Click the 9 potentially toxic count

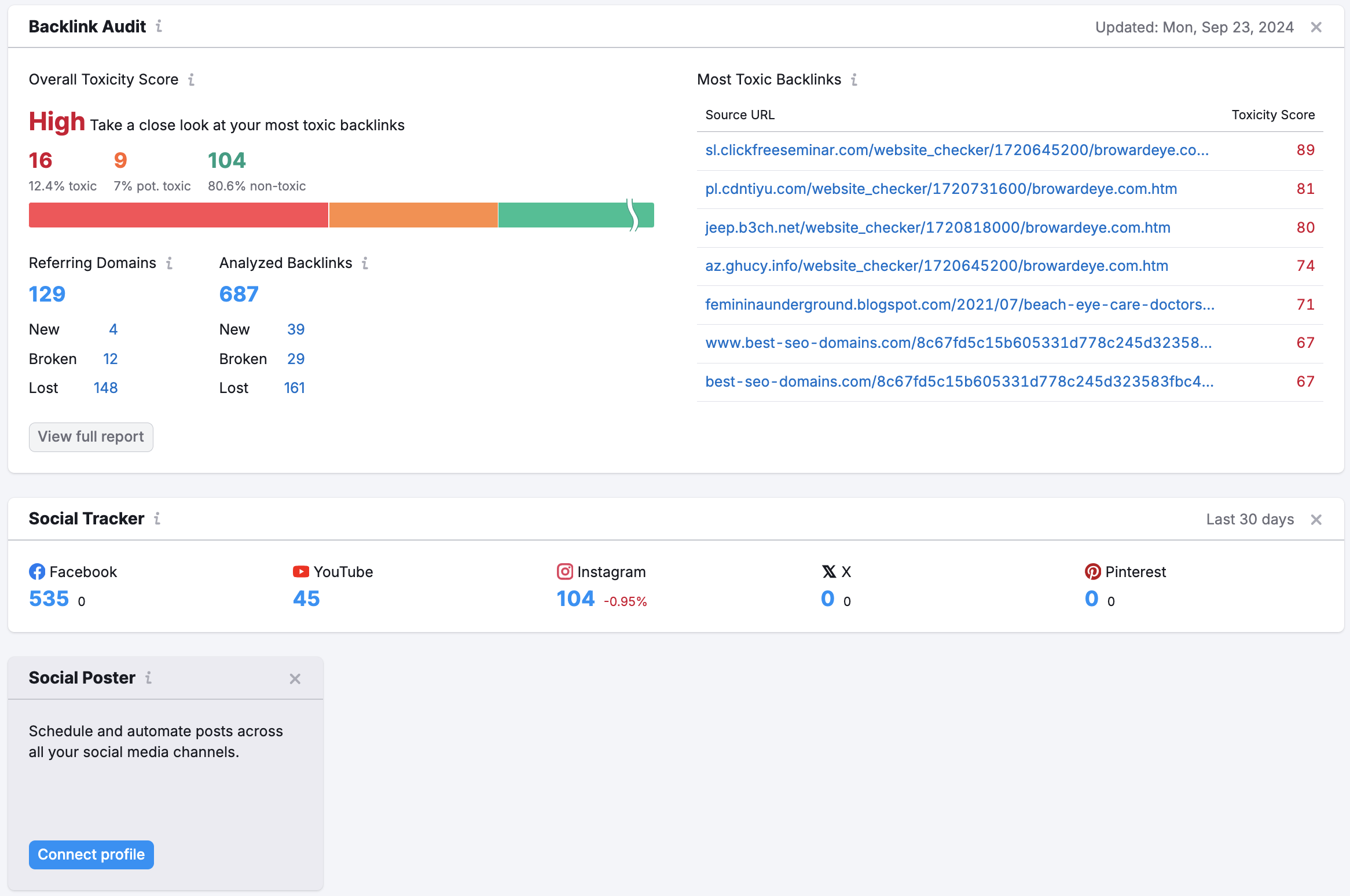click(120, 160)
